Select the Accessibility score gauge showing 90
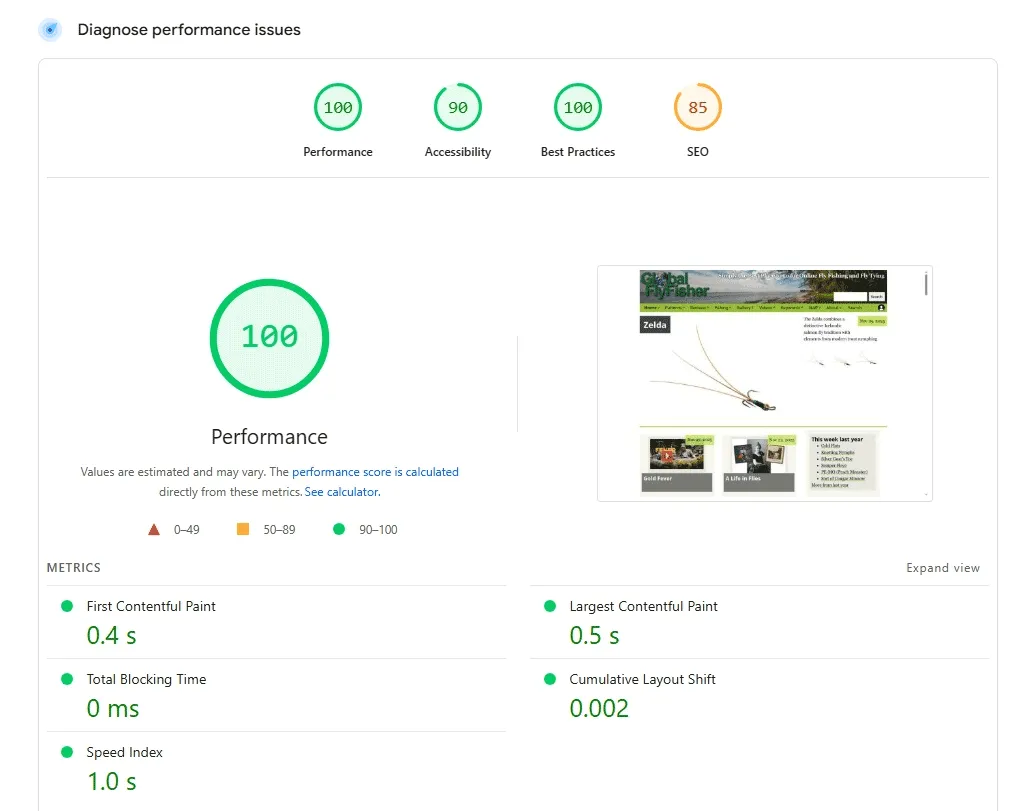The height and width of the screenshot is (811, 1021). [458, 108]
